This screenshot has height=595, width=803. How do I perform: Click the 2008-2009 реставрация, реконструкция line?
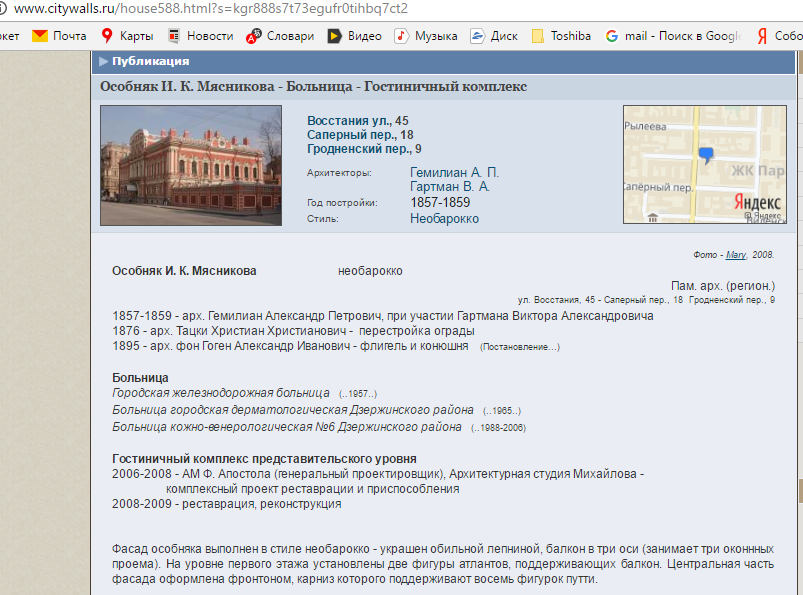tap(227, 504)
